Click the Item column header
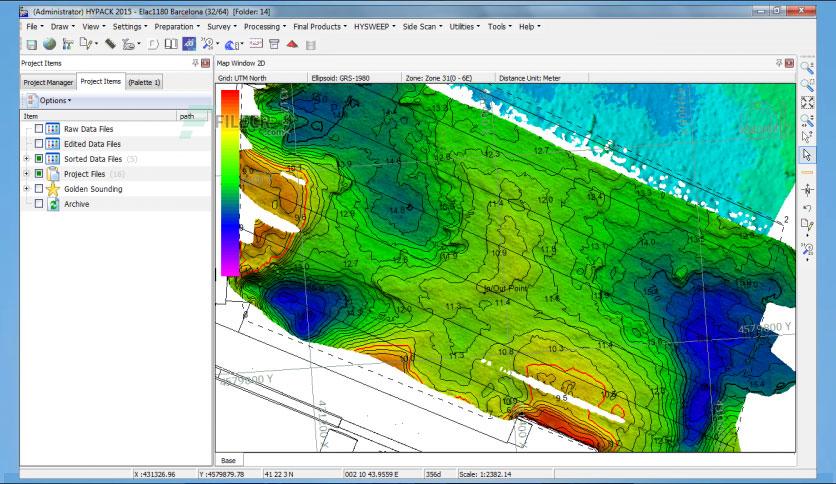Viewport: 836px width, 484px height. tap(98, 116)
